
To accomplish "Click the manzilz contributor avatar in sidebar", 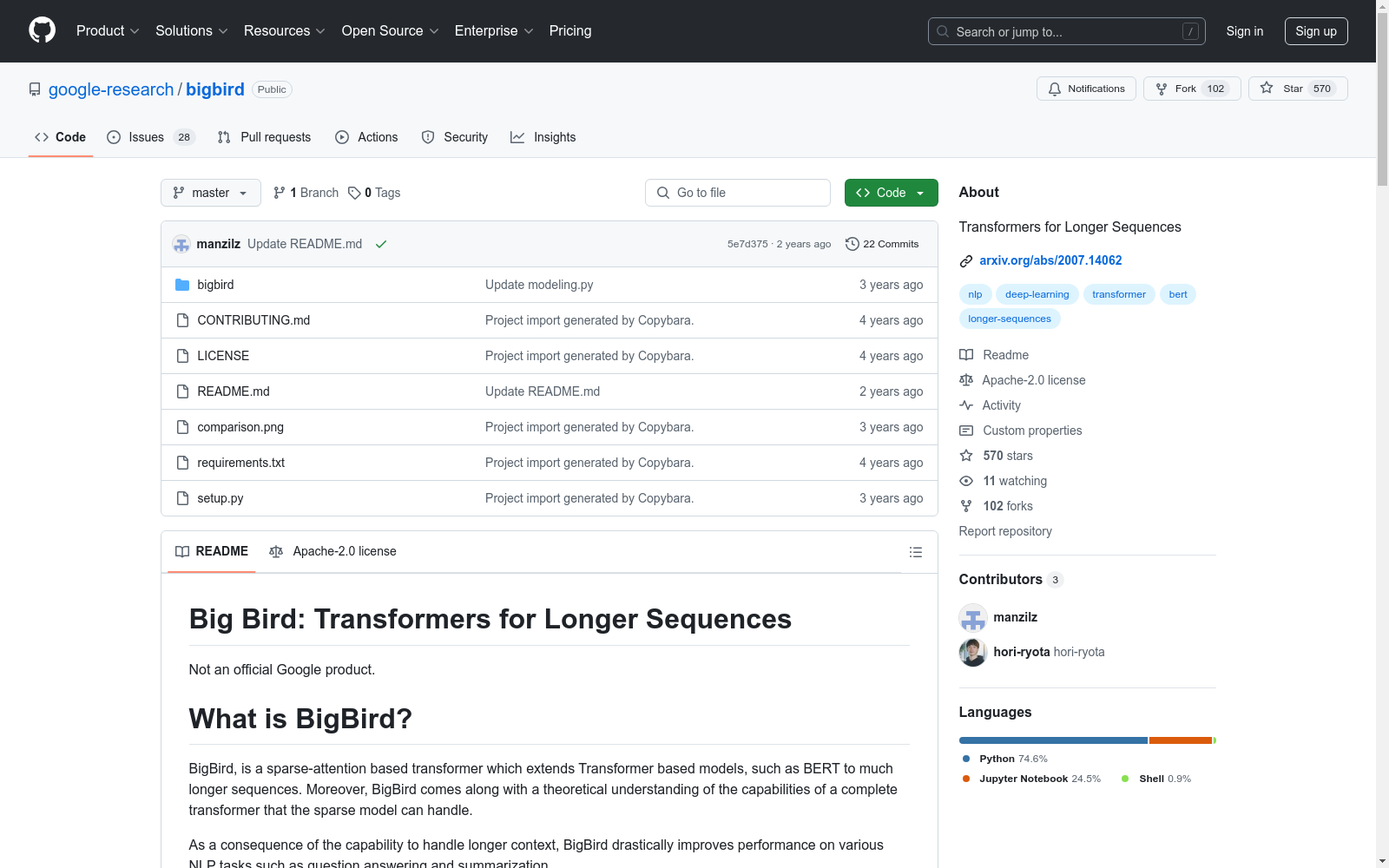I will [x=973, y=617].
